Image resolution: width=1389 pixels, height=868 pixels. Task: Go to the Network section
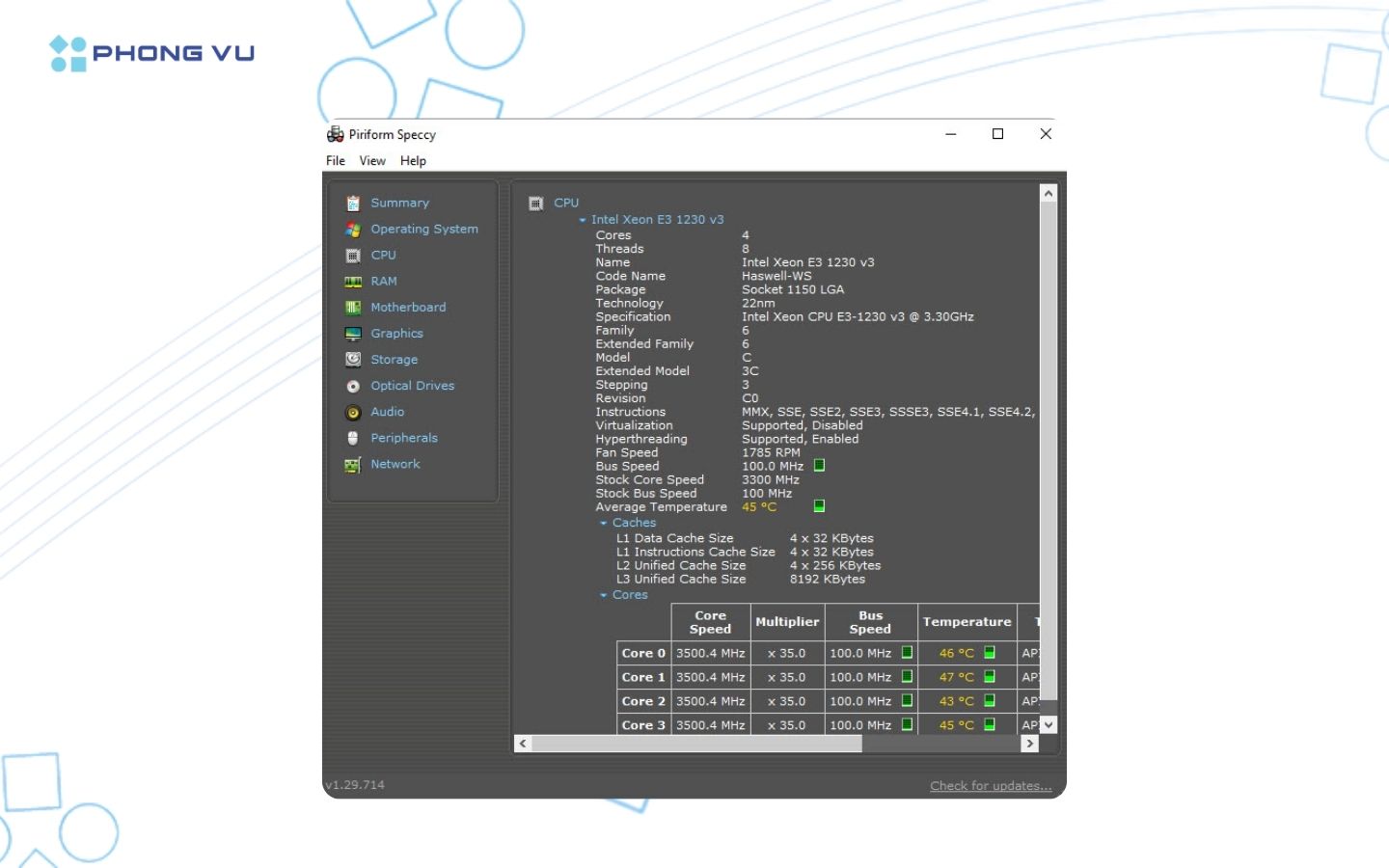[x=395, y=464]
